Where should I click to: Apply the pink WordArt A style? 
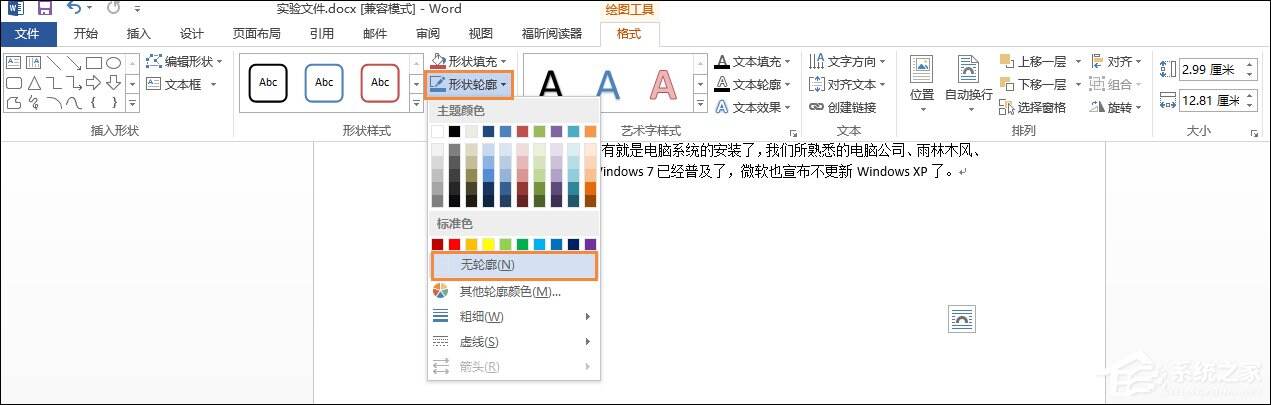click(x=663, y=85)
